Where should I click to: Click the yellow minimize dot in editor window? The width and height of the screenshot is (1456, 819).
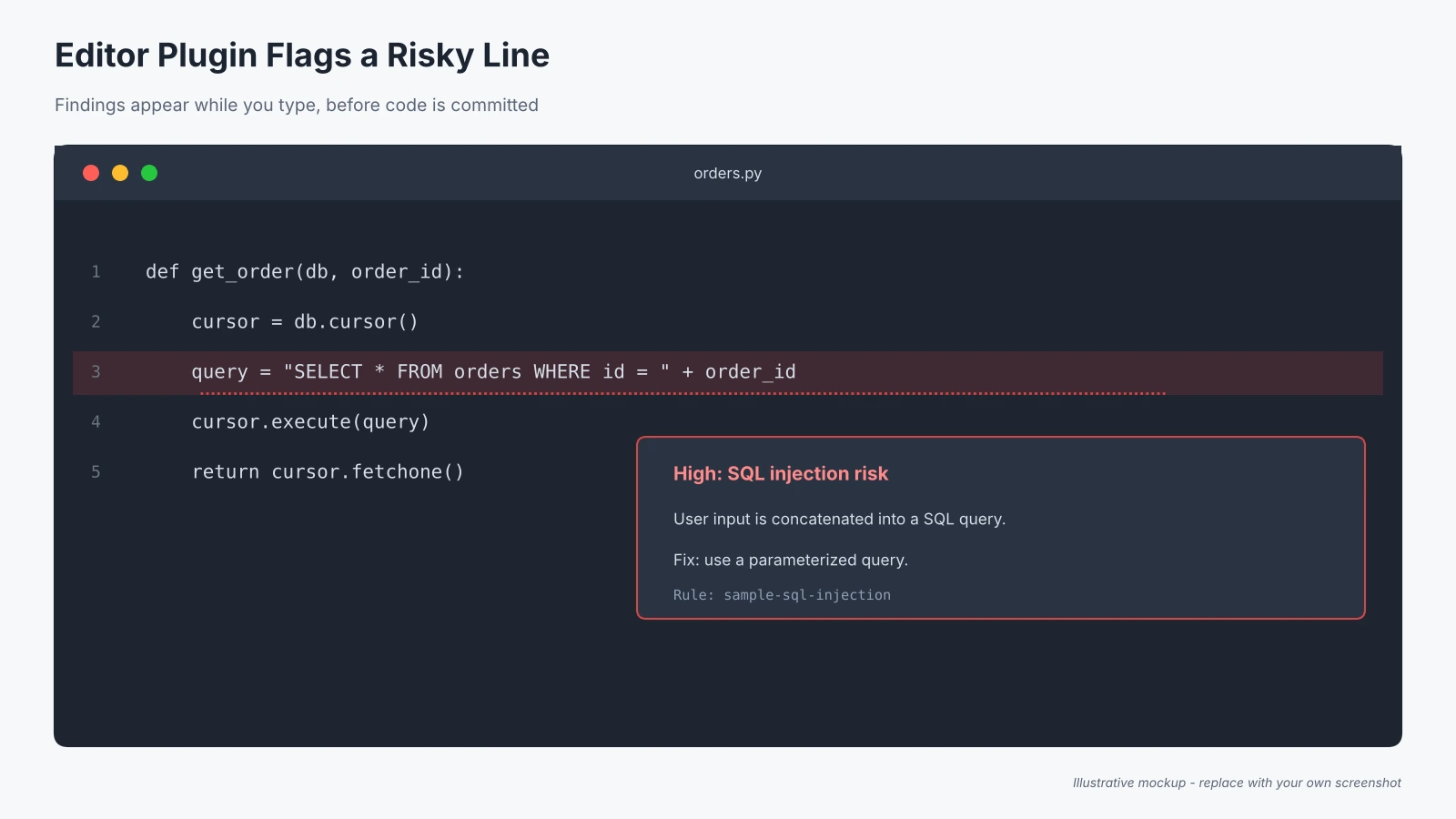(x=120, y=173)
